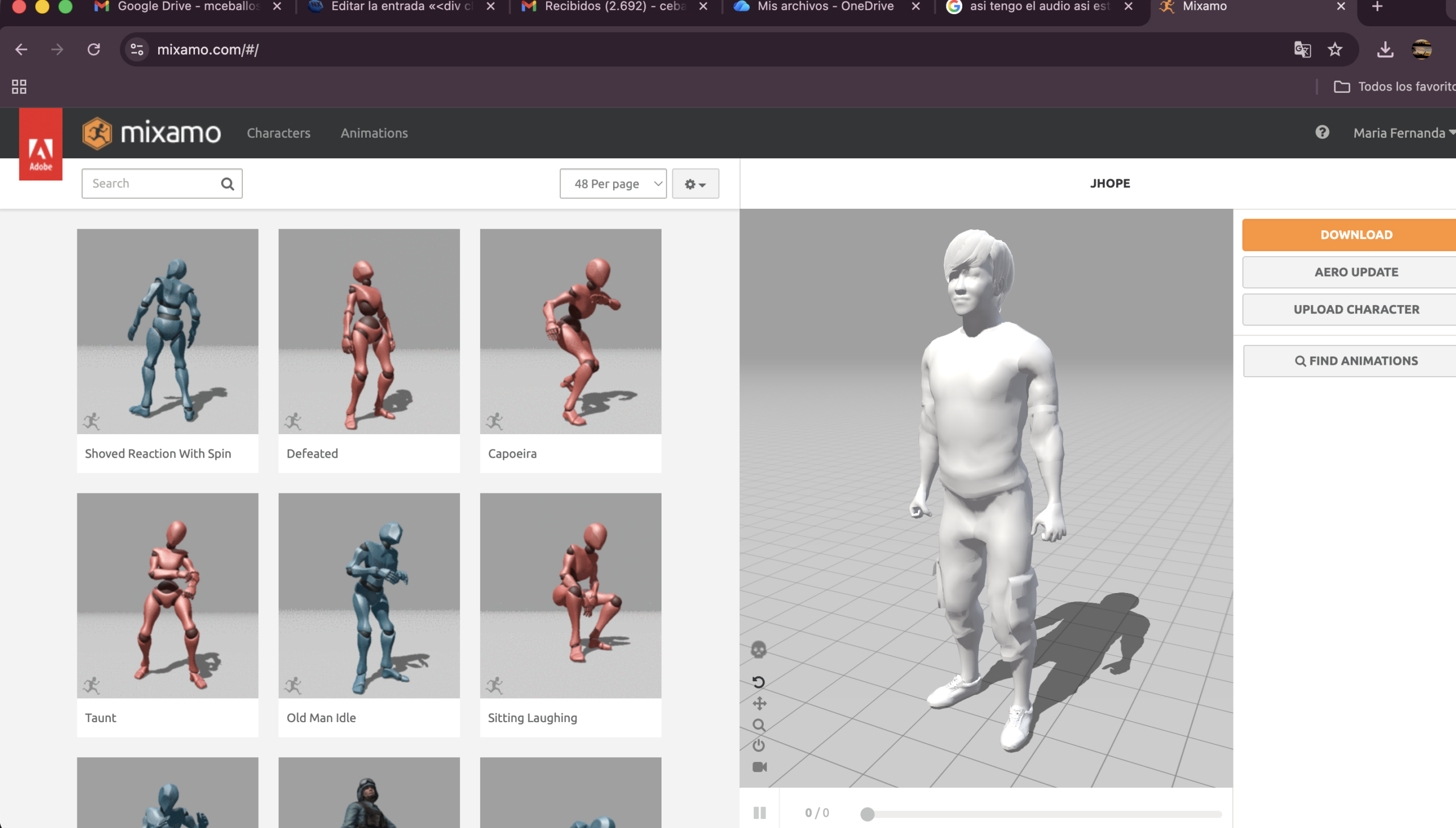
Task: Select the pan camera move icon
Action: pos(759,703)
